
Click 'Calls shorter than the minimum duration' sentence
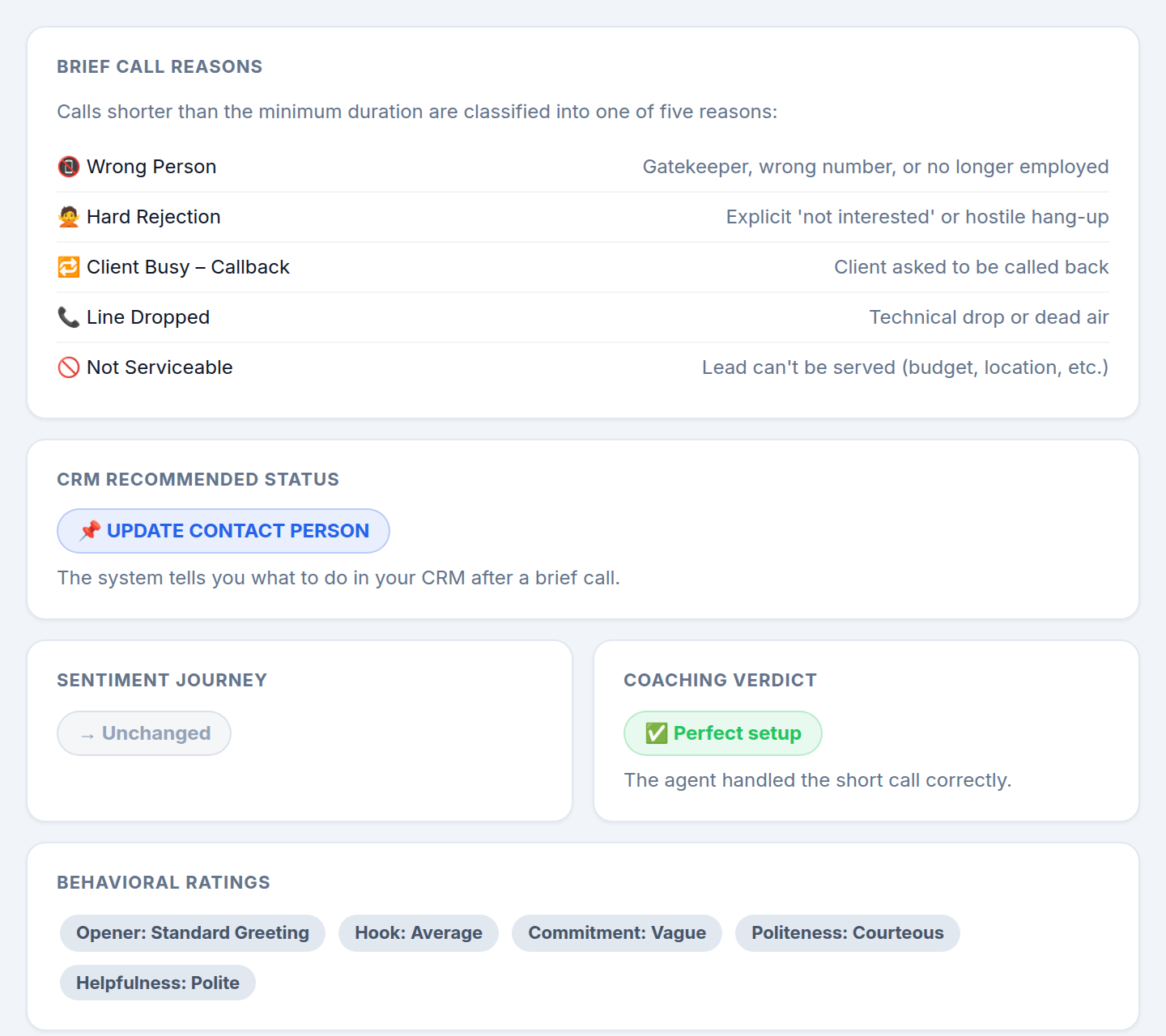pyautogui.click(x=417, y=112)
